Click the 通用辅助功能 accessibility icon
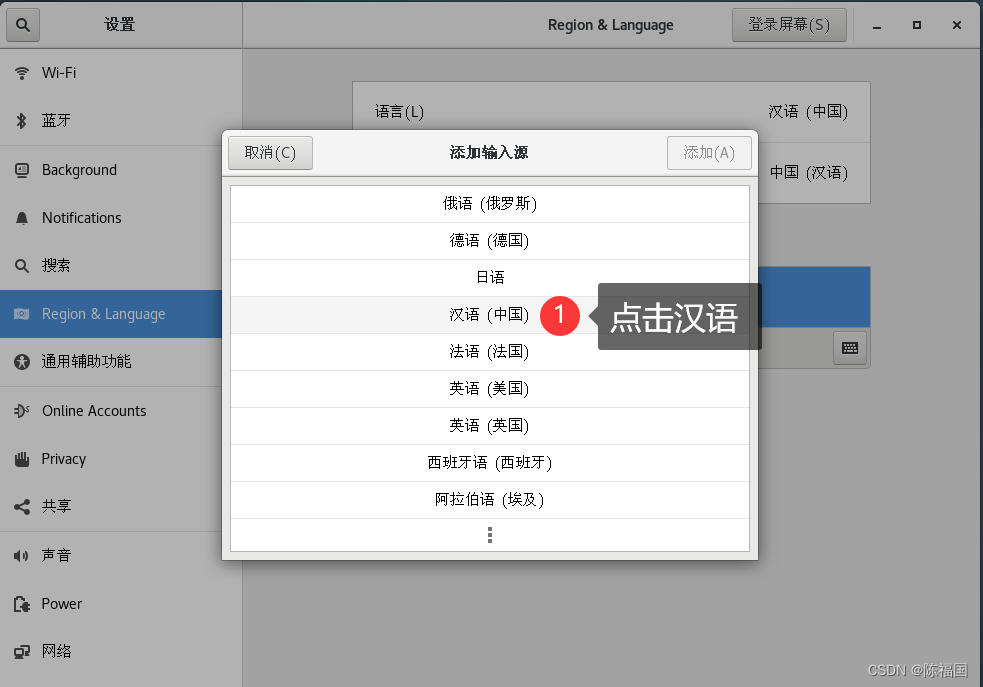Image resolution: width=983 pixels, height=687 pixels. [x=22, y=362]
